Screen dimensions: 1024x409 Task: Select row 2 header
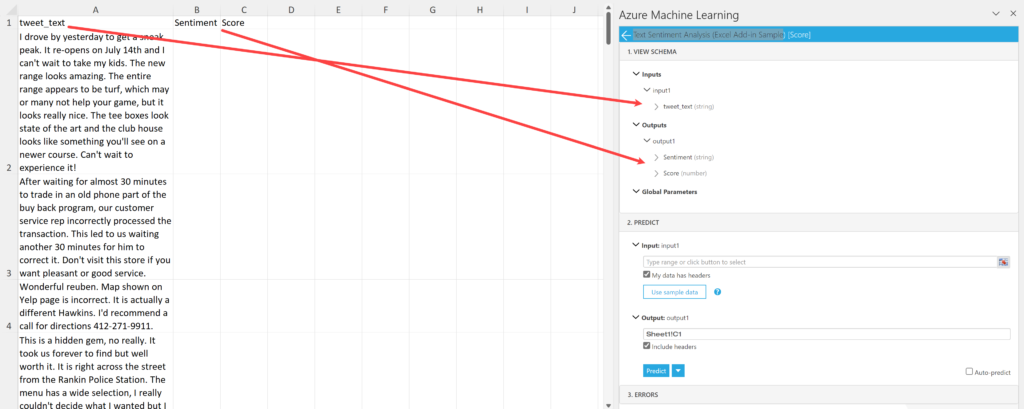(9, 101)
